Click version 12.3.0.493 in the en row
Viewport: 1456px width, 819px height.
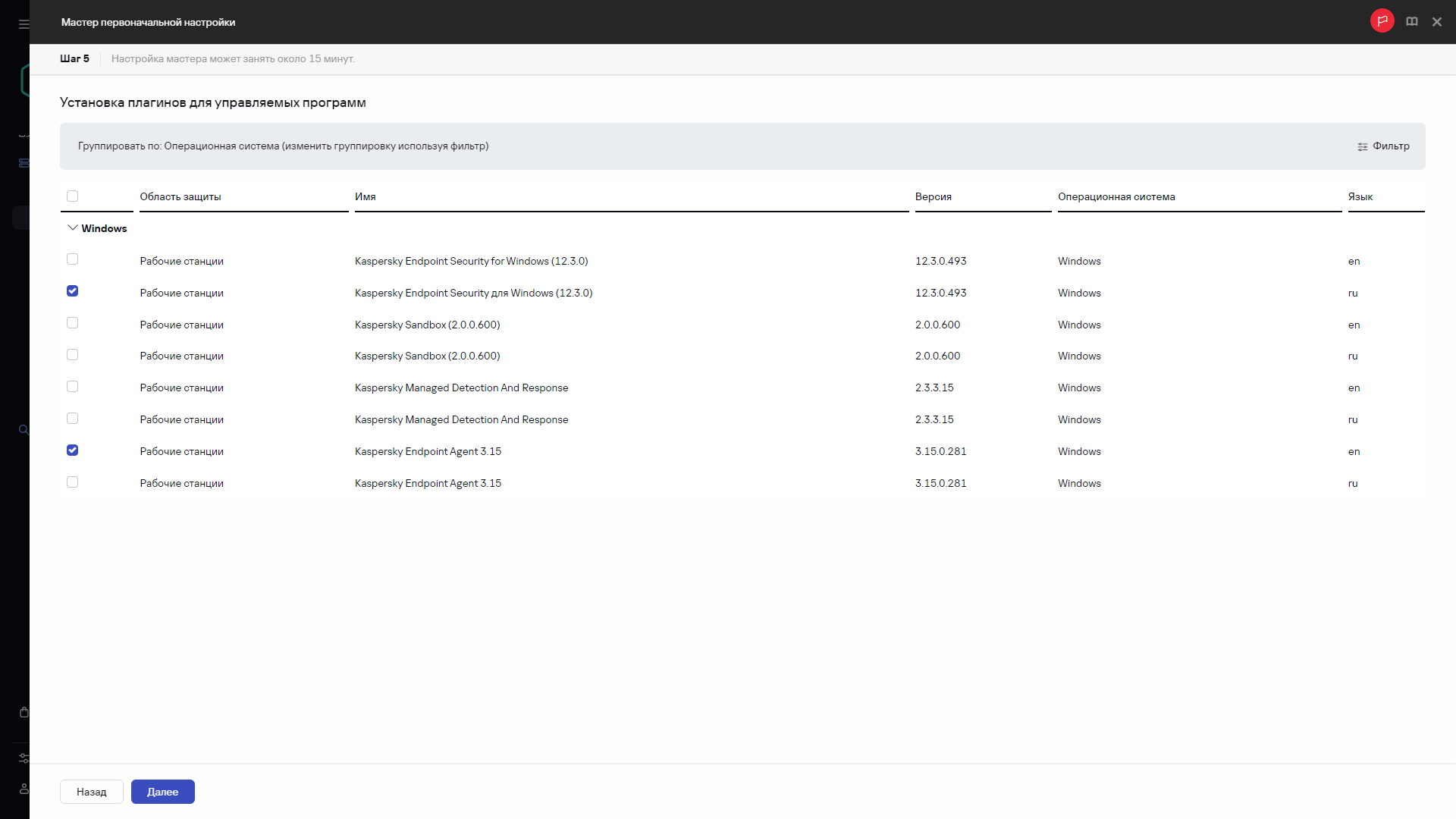(x=940, y=261)
